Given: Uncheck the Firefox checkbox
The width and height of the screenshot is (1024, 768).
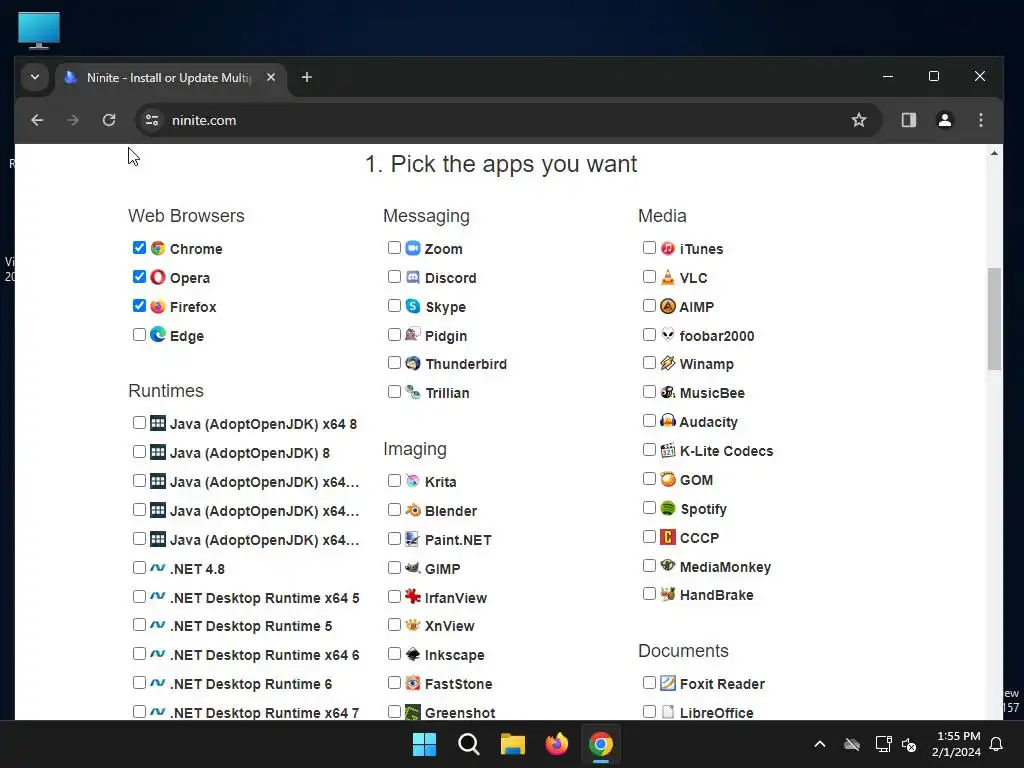Looking at the screenshot, I should pyautogui.click(x=139, y=305).
